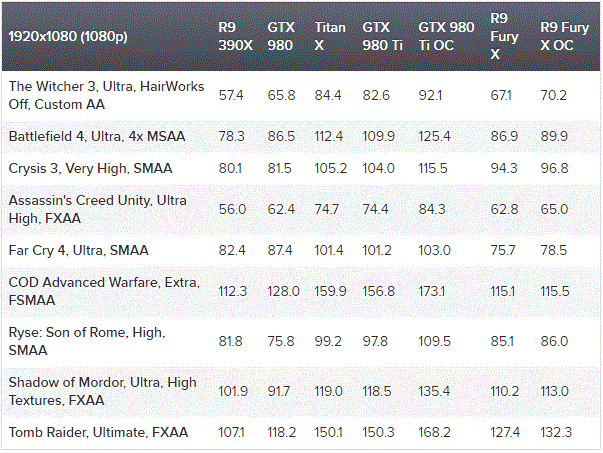Click the Shadow of Mordor row label
This screenshot has width=603, height=453.
pyautogui.click(x=102, y=391)
